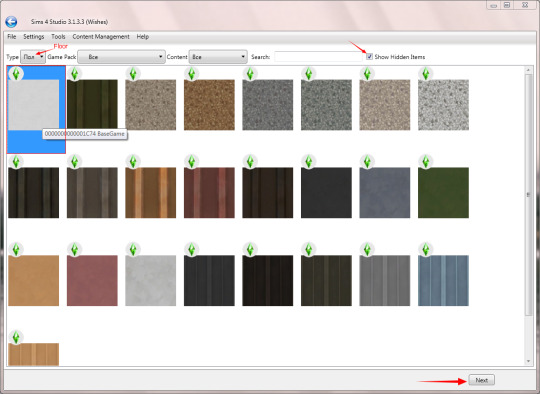Click plumbob icon on plain tan floor

pos(16,249)
